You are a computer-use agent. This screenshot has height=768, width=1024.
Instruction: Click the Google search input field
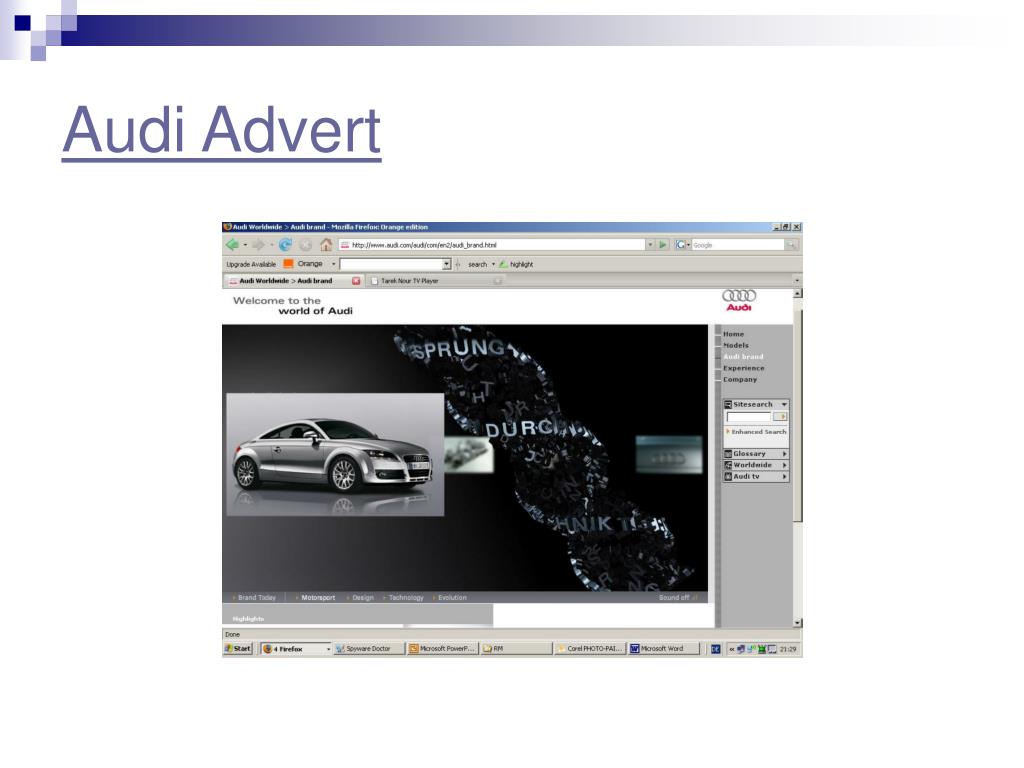738,245
